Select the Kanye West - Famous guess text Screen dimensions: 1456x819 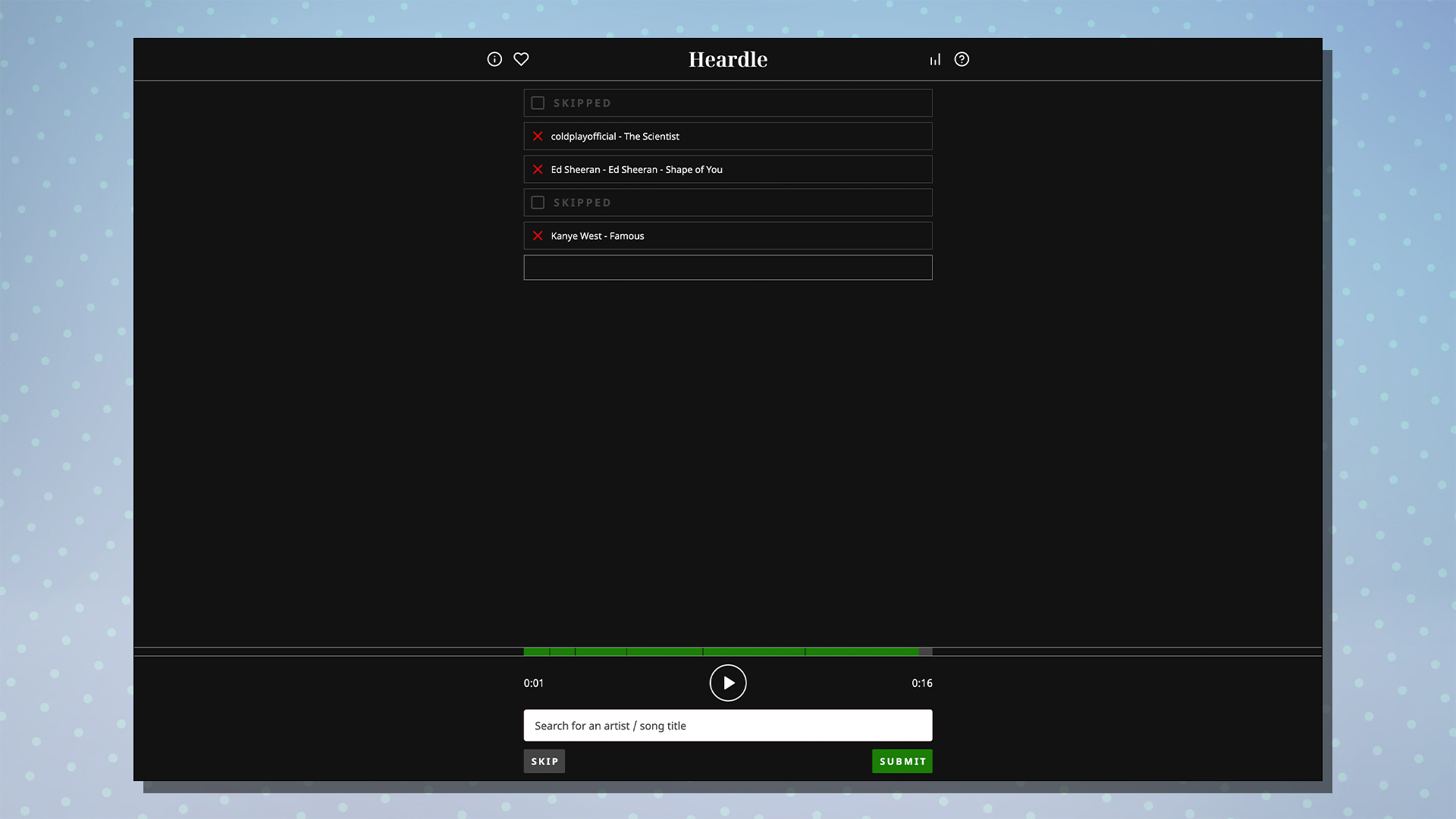pos(598,236)
